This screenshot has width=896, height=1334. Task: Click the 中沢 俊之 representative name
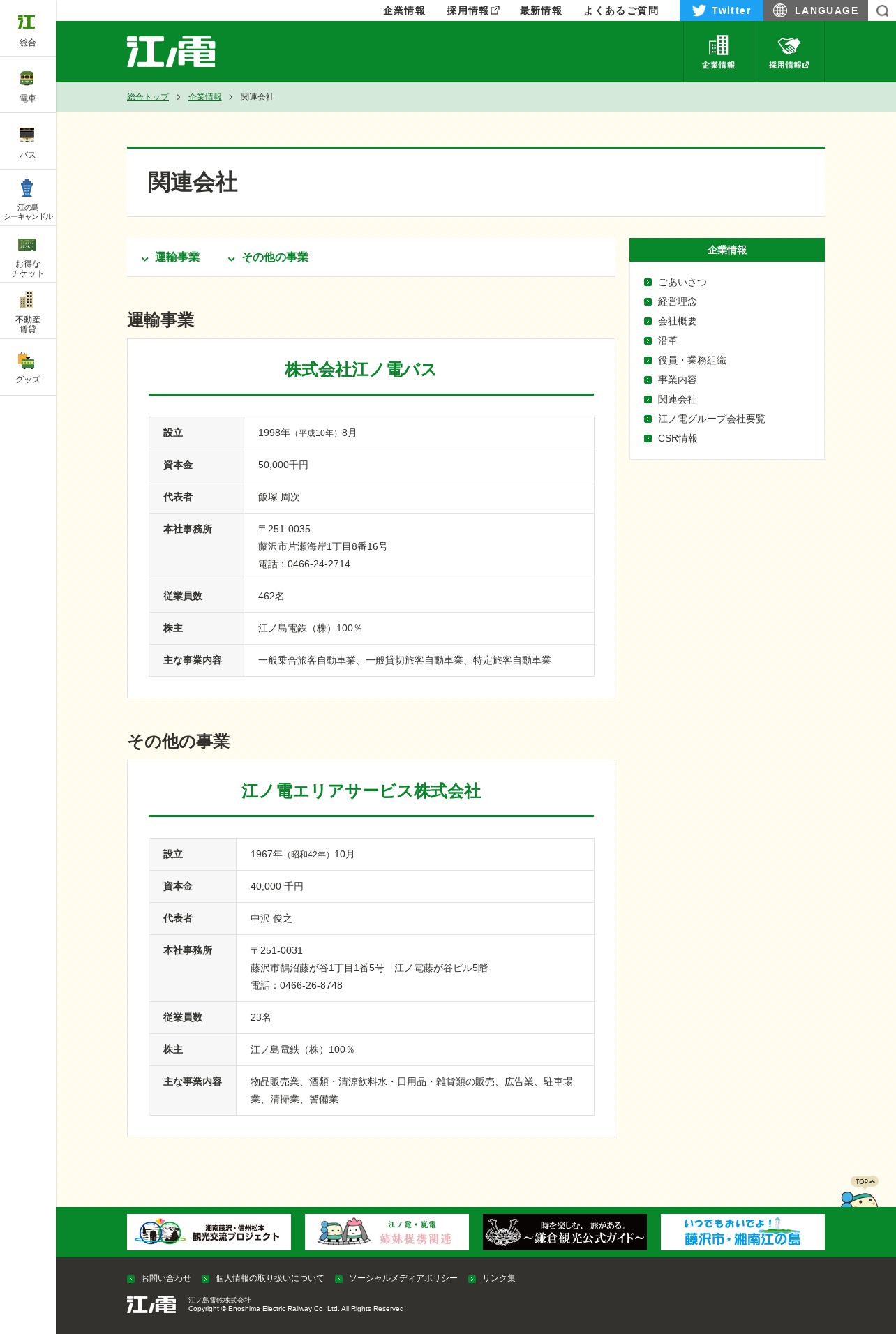click(x=271, y=918)
